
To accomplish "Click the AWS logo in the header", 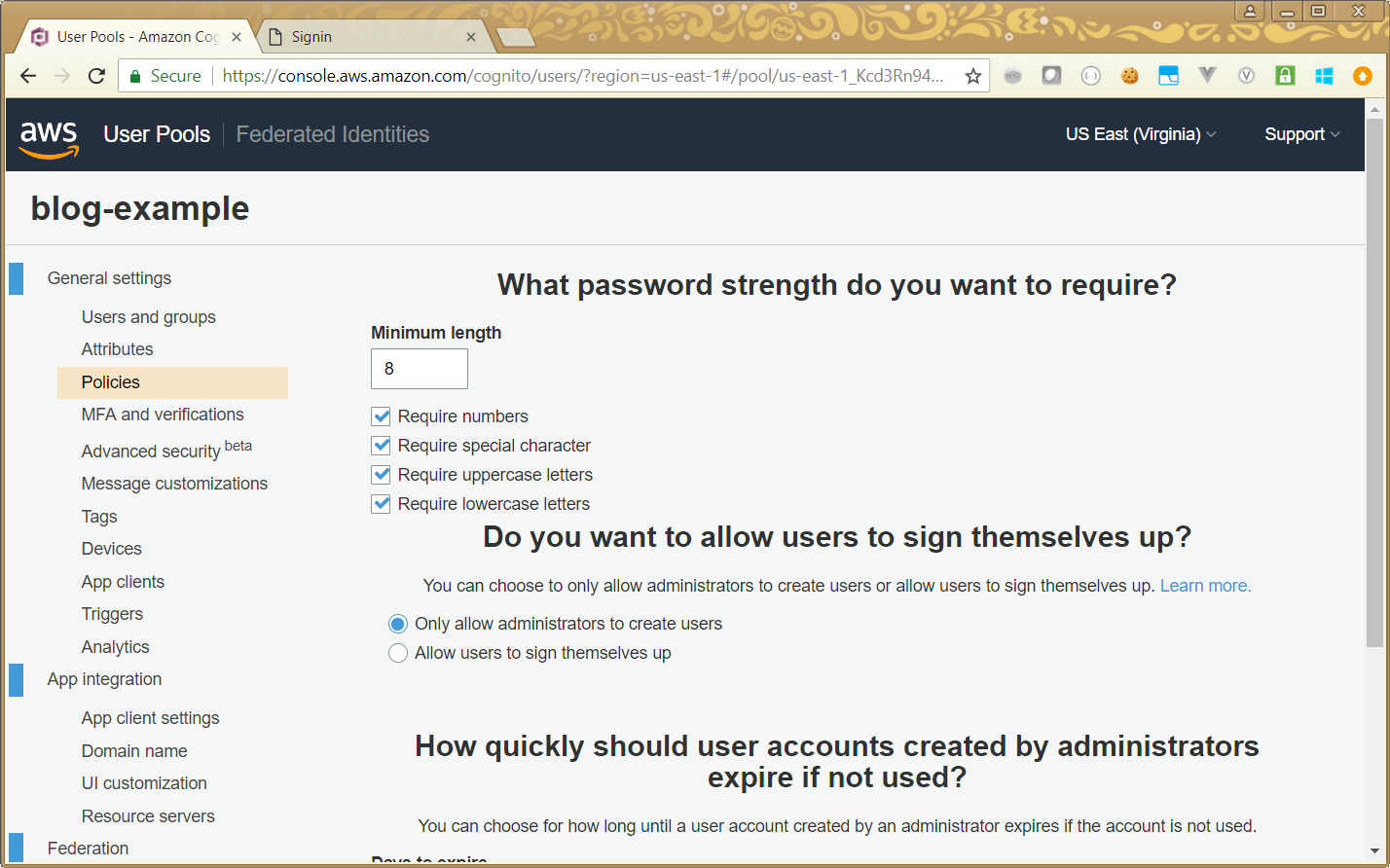I will click(49, 136).
